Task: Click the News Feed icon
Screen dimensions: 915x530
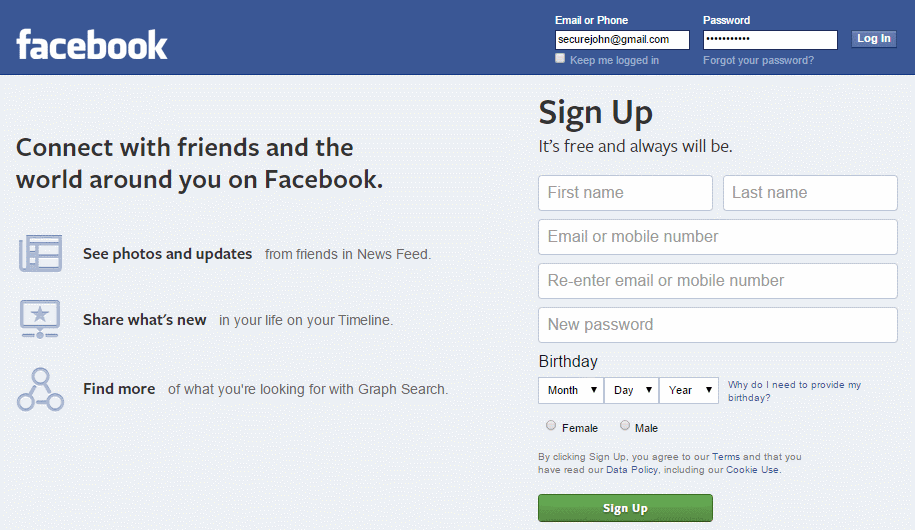Action: coord(40,253)
